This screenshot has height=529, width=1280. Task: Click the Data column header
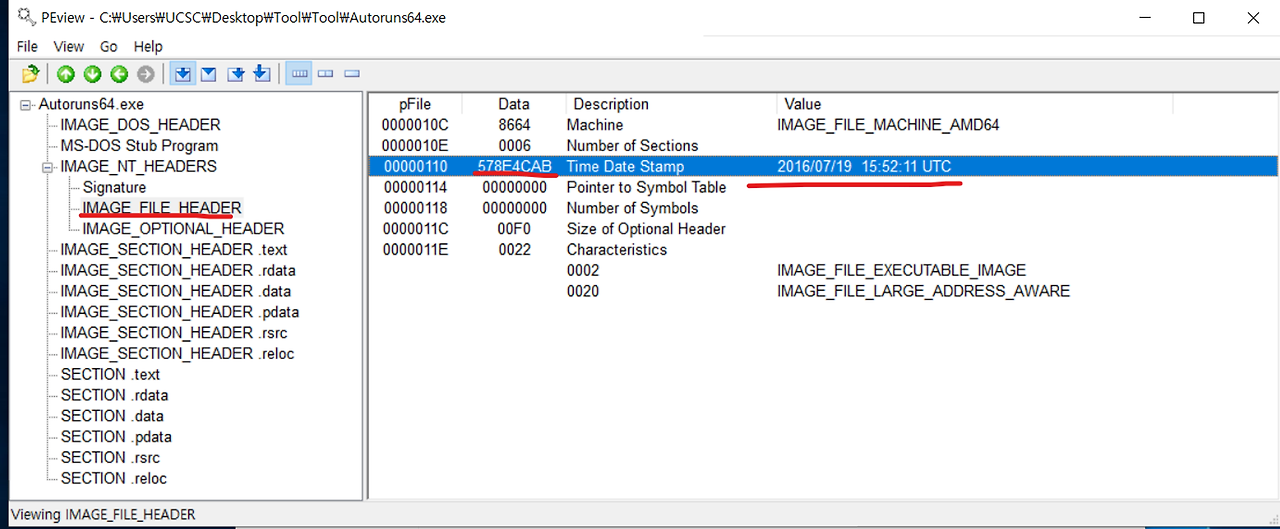[x=514, y=104]
